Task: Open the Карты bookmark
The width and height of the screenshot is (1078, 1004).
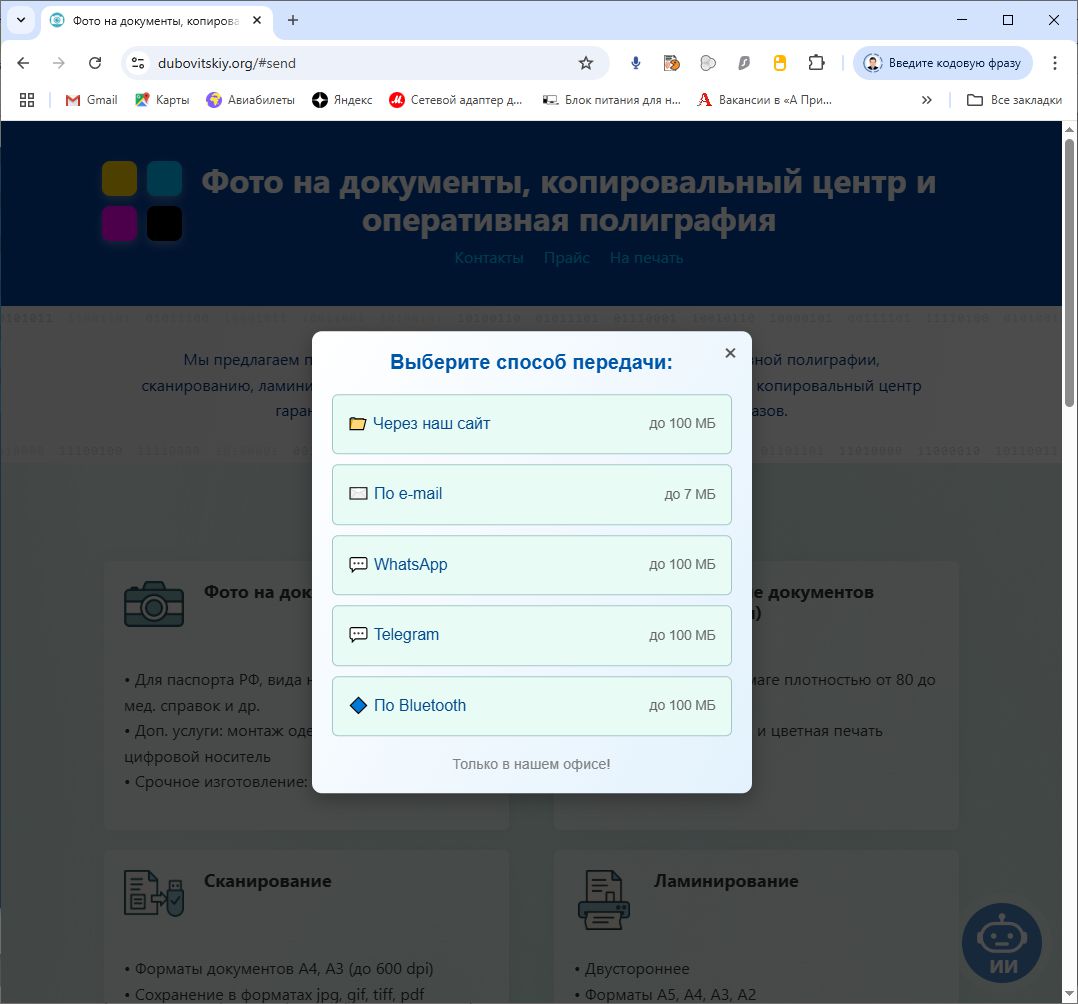Action: pyautogui.click(x=162, y=100)
